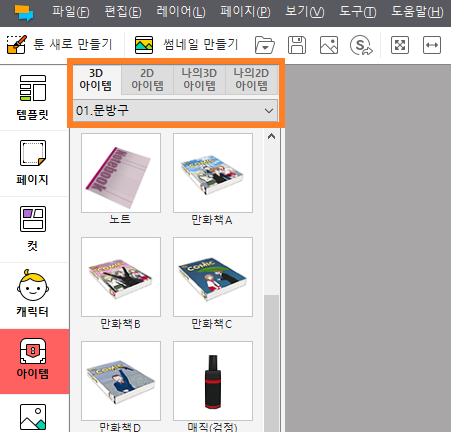This screenshot has width=451, height=432.
Task: Expand the 01.문방구 category dropdown
Action: coord(175,110)
